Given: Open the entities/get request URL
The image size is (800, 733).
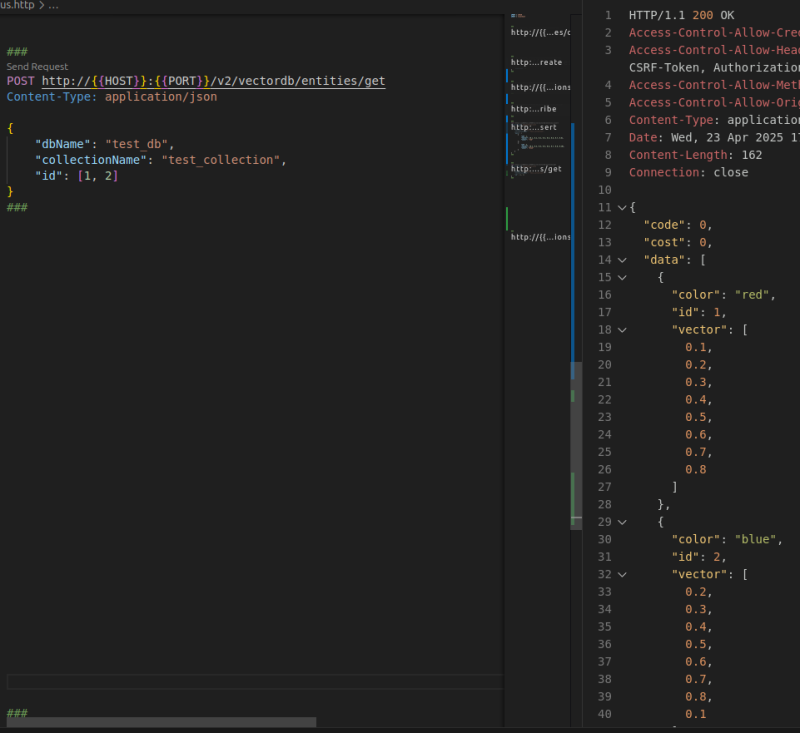Looking at the screenshot, I should 213,81.
